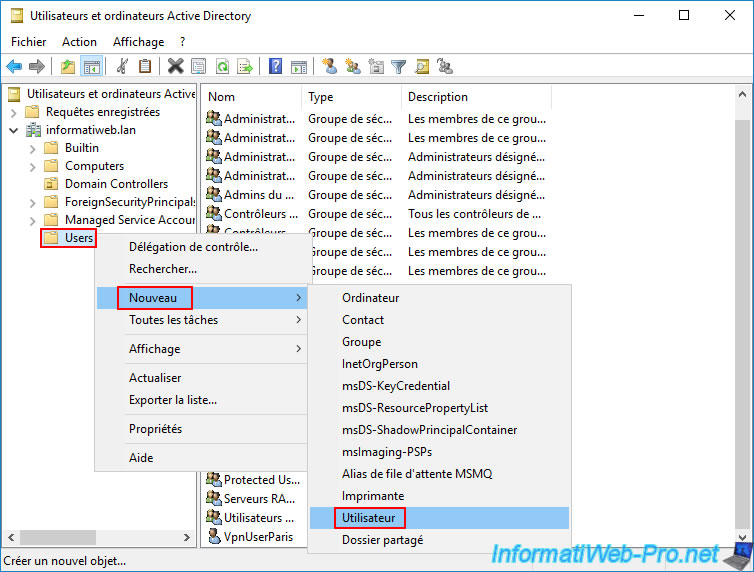Screen dimensions: 754x572
Task: Select VpnUserParis in the list
Action: coord(258,536)
